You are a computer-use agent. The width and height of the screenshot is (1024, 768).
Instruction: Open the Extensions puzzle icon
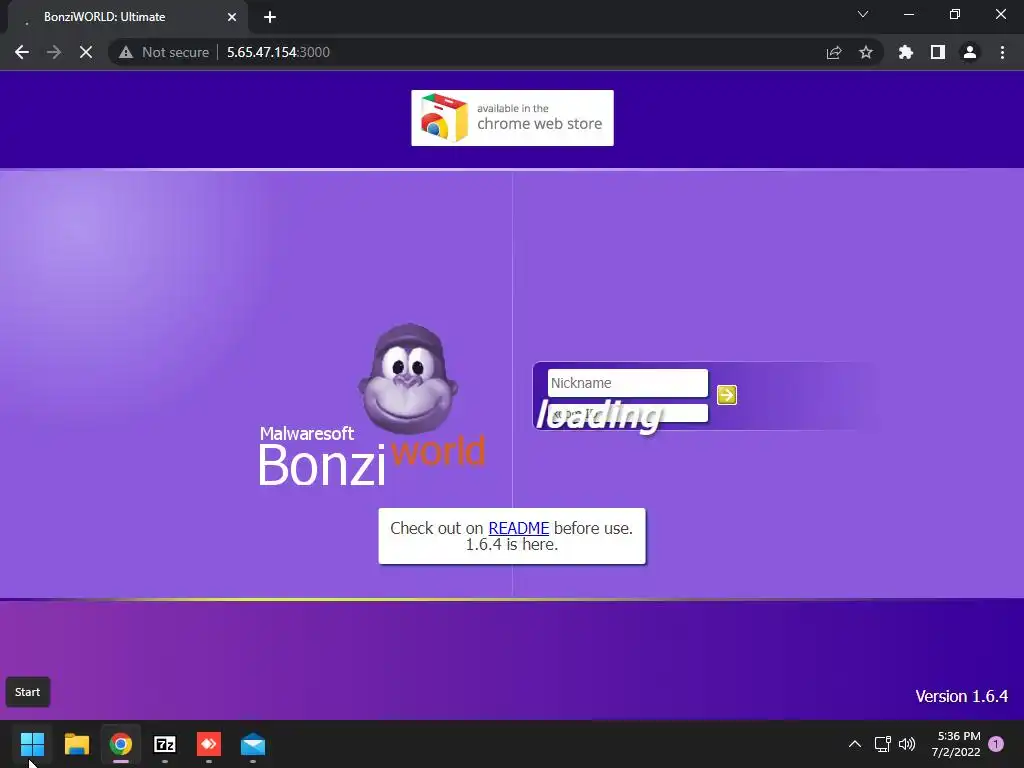[x=906, y=52]
